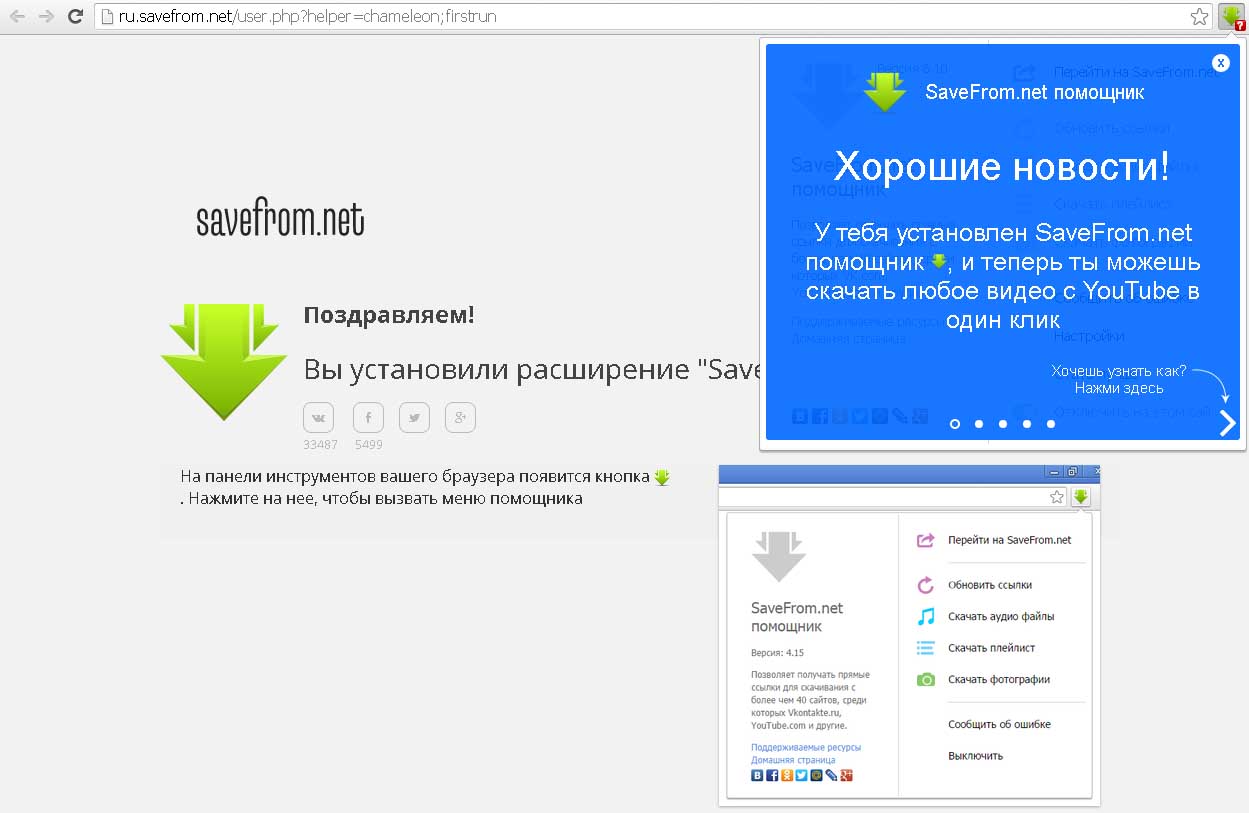Click the green camera icon
The height and width of the screenshot is (813, 1249).
click(x=926, y=680)
